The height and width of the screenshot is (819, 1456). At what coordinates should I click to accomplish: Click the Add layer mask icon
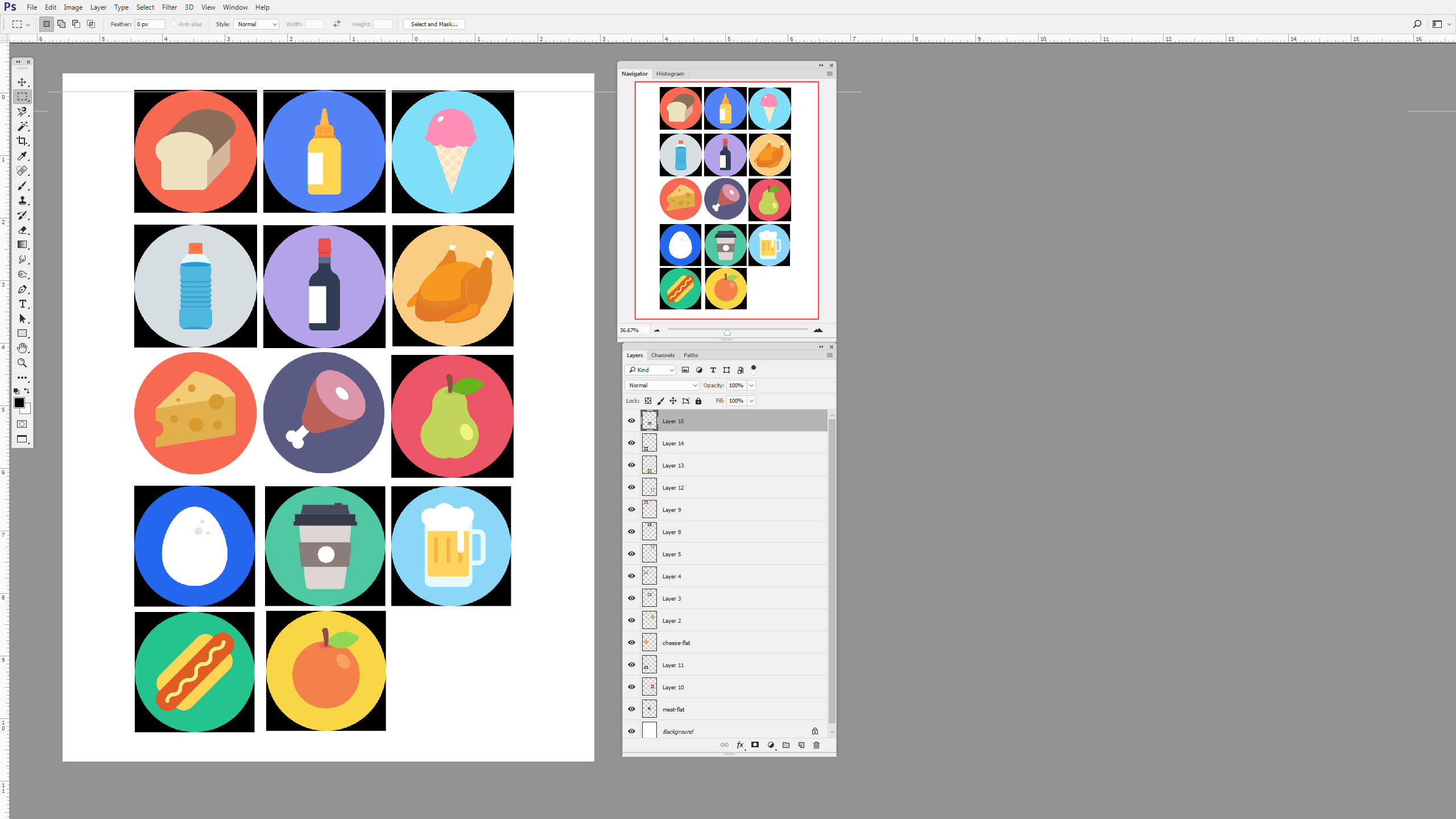click(x=755, y=745)
